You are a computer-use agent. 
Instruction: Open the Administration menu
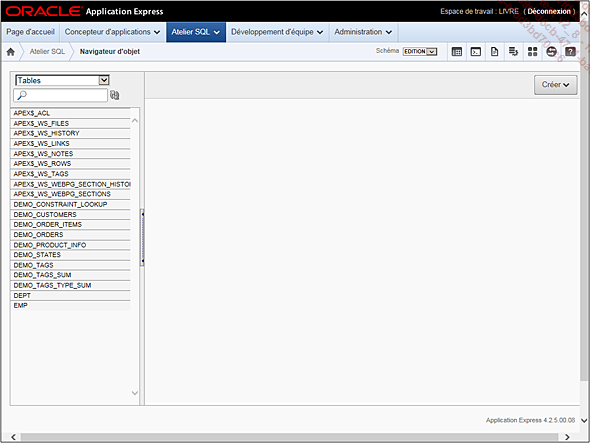(363, 32)
